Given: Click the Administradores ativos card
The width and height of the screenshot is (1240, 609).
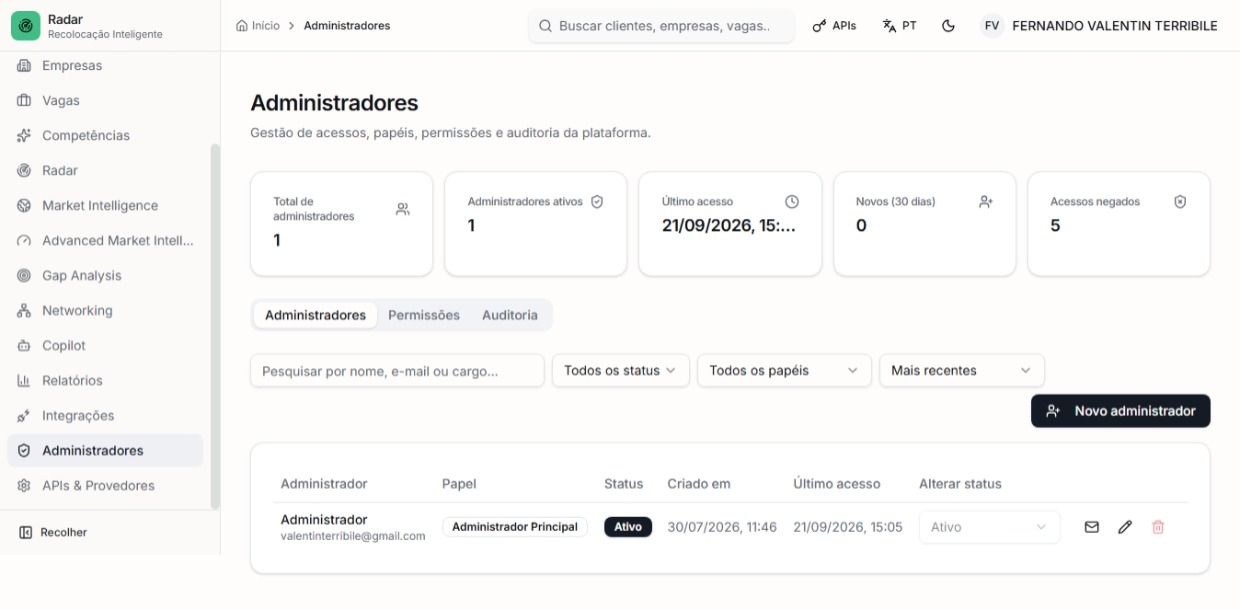Looking at the screenshot, I should 535,224.
